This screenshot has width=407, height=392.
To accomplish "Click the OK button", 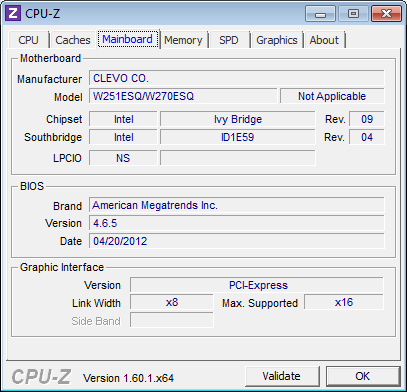I will pos(363,376).
